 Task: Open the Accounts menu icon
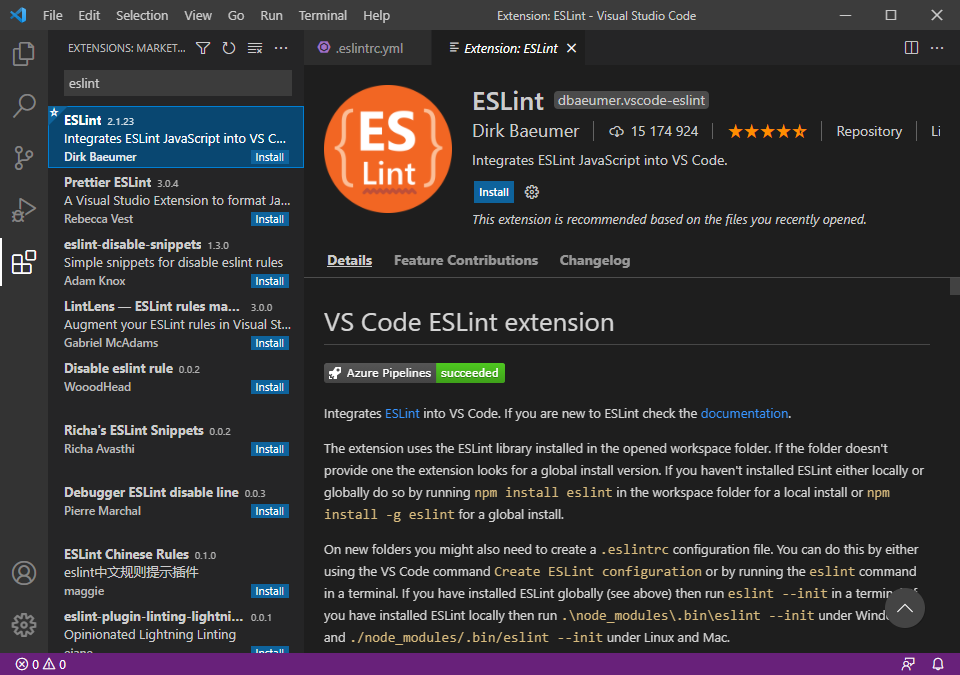tap(24, 573)
